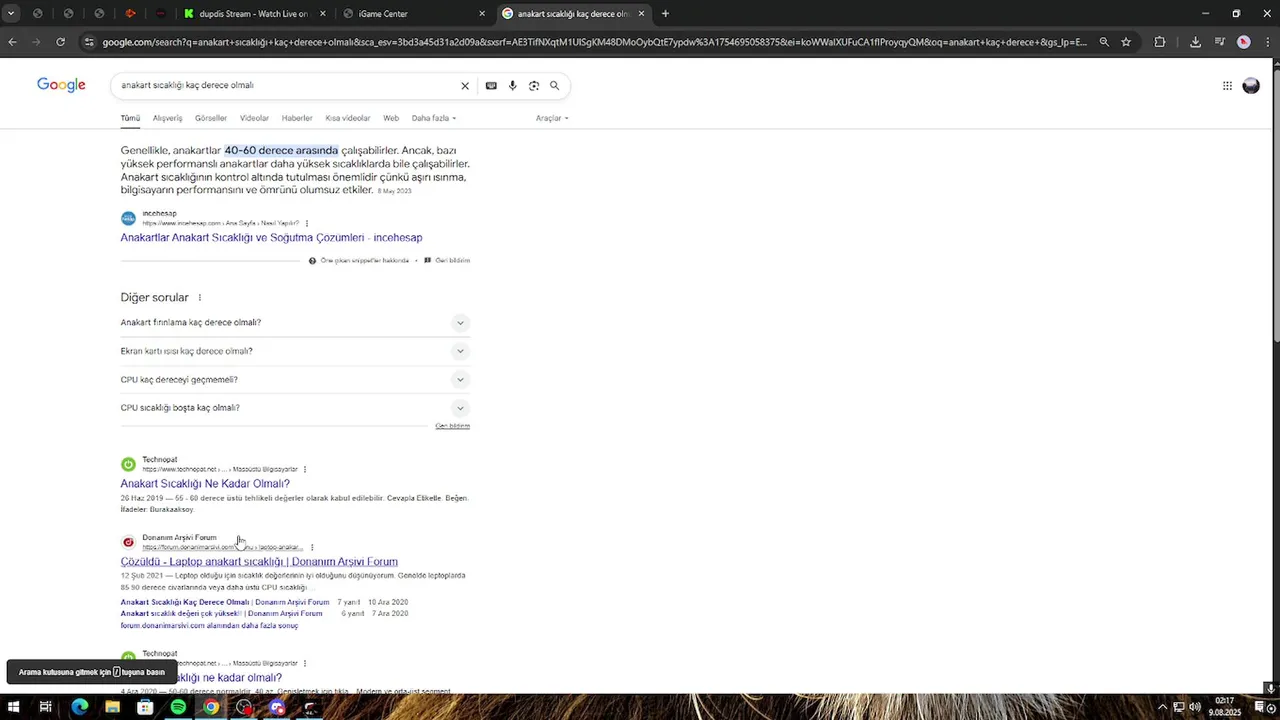Viewport: 1280px width, 720px height.
Task: Expand 'CPU kaç dereceyi geçmemeli?' question
Action: (295, 380)
